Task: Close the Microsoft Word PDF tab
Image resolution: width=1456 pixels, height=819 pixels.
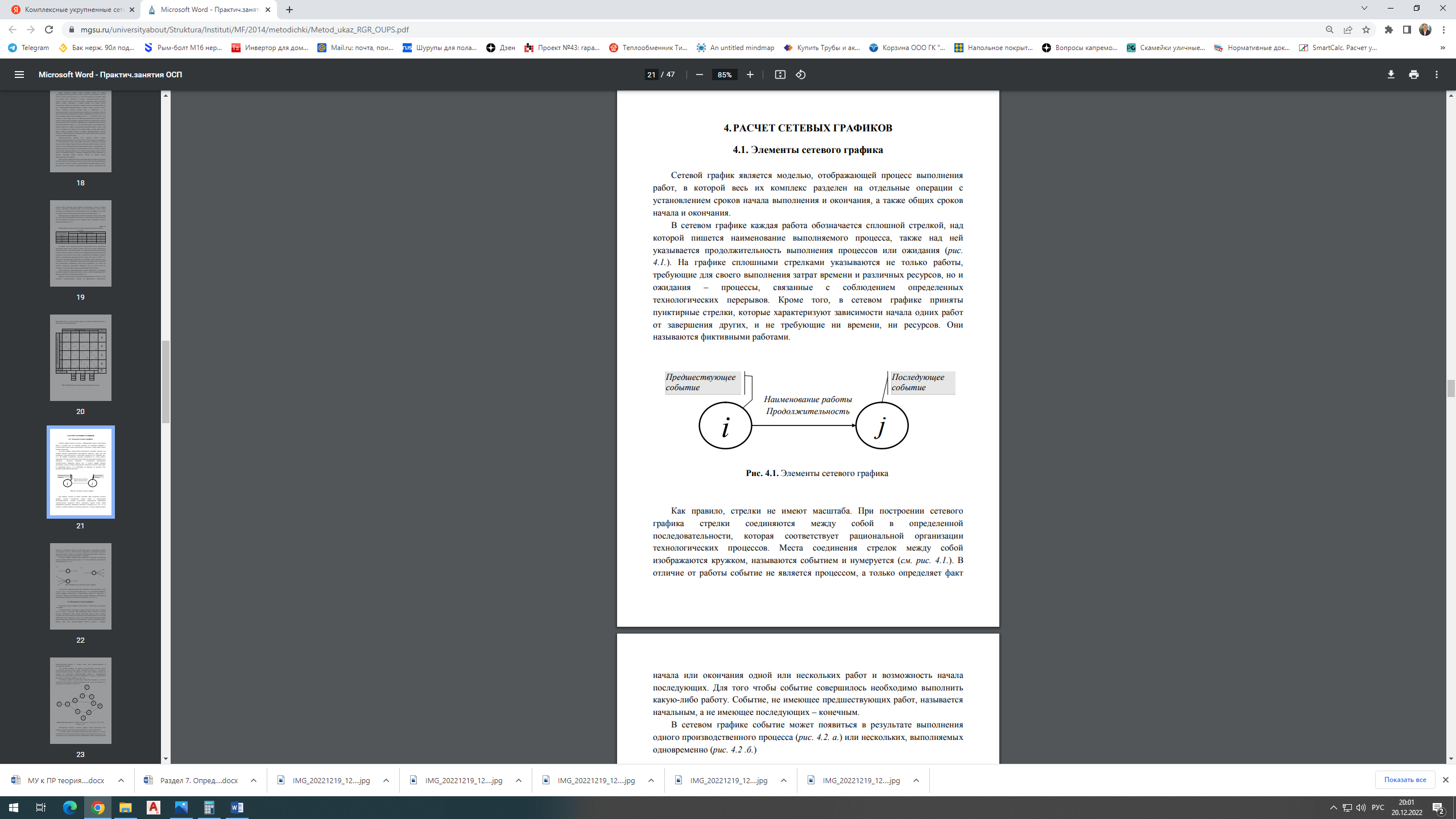Action: pyautogui.click(x=268, y=10)
